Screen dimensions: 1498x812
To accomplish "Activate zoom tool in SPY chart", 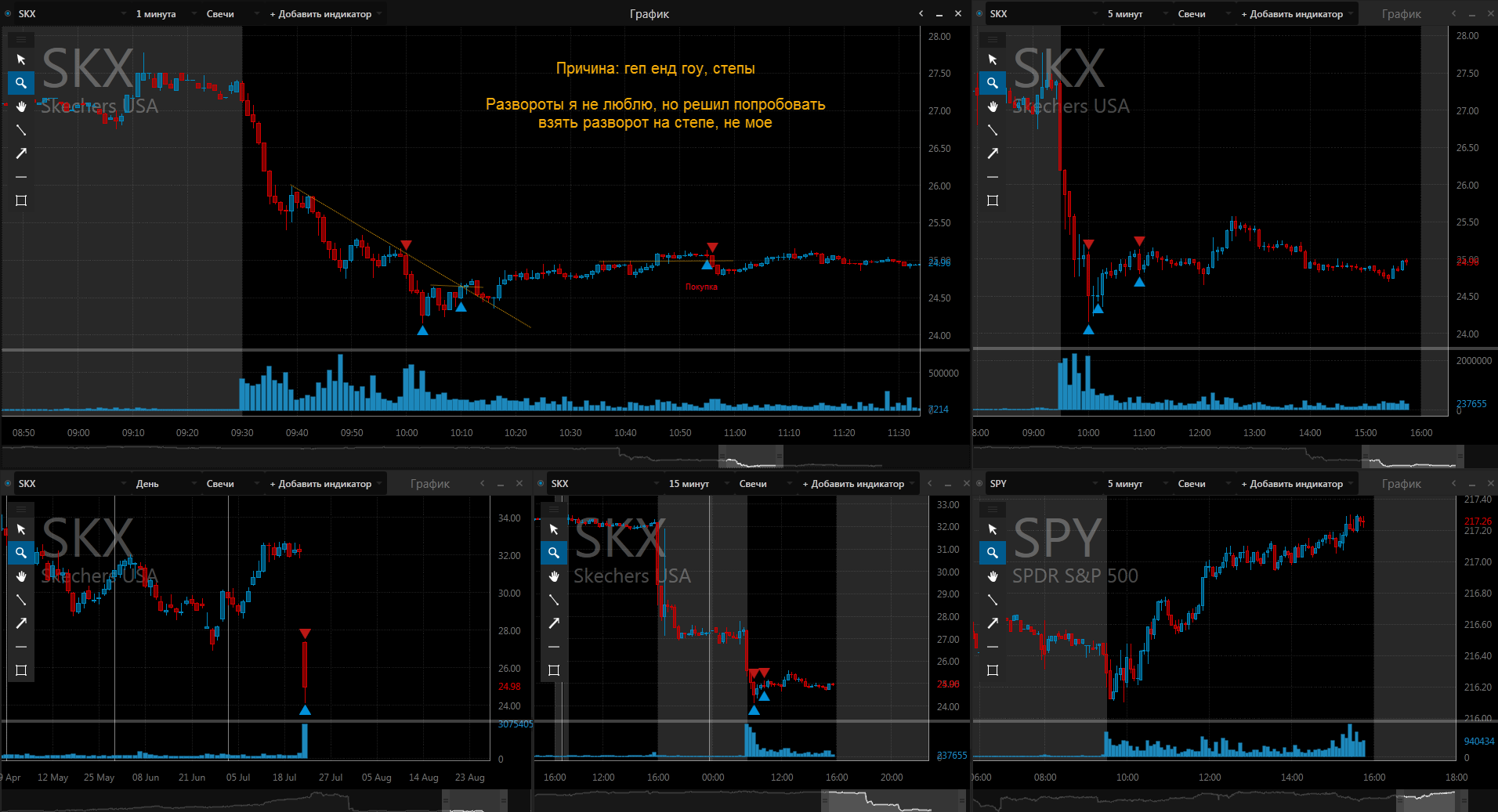I will [993, 553].
